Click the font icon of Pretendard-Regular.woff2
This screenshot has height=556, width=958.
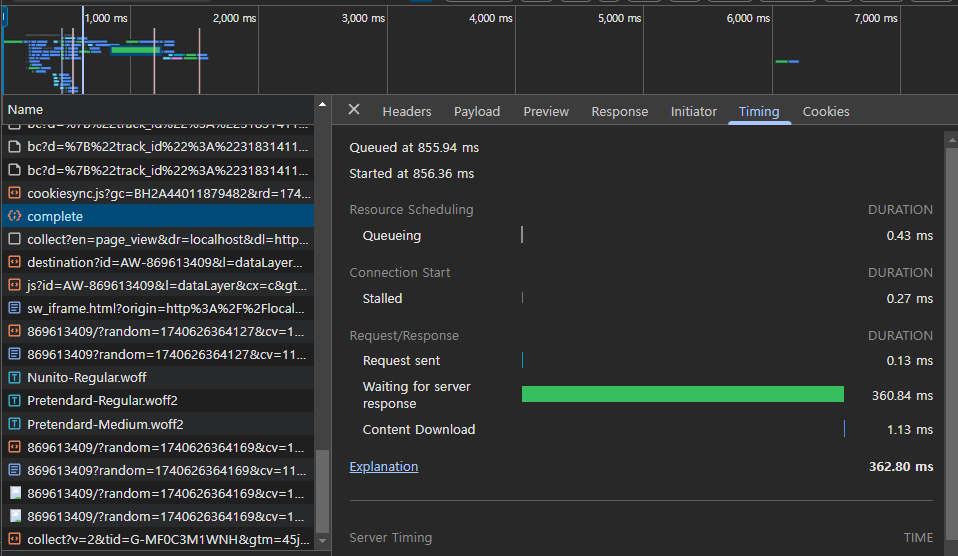pyautogui.click(x=14, y=401)
